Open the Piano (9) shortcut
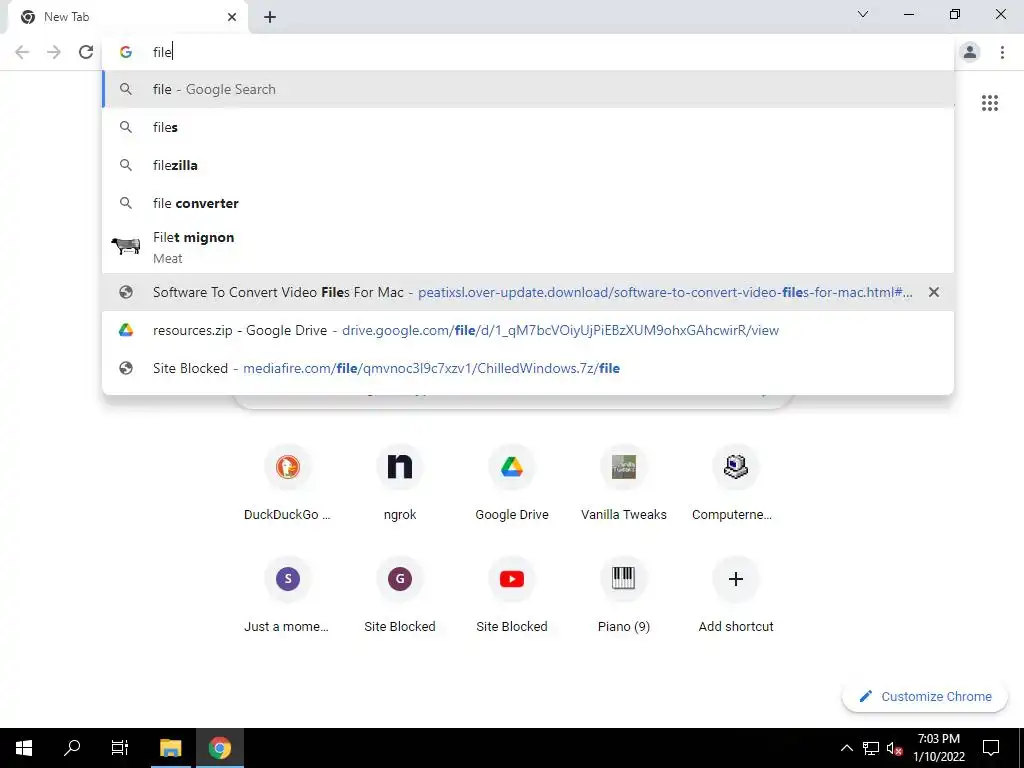The image size is (1024, 768). point(624,594)
